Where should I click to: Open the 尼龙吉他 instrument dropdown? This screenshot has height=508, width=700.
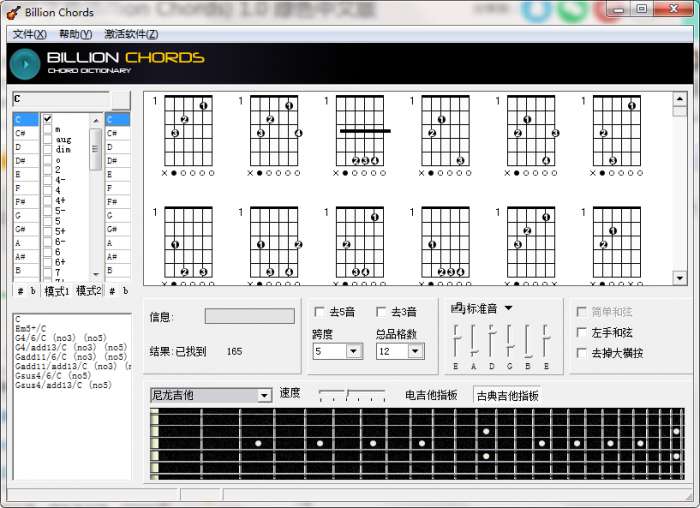[x=264, y=396]
